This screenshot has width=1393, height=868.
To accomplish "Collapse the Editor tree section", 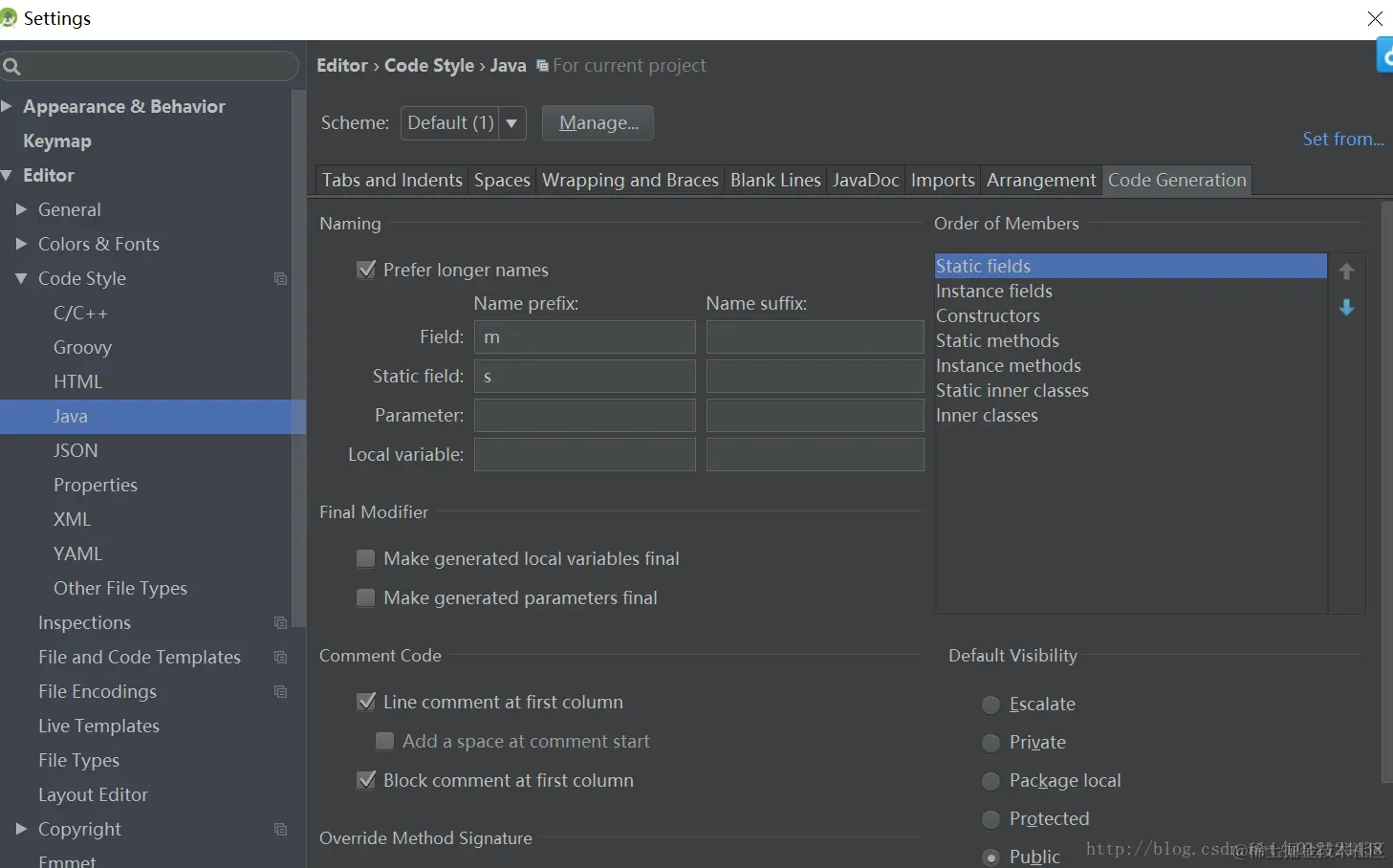I will 7,175.
